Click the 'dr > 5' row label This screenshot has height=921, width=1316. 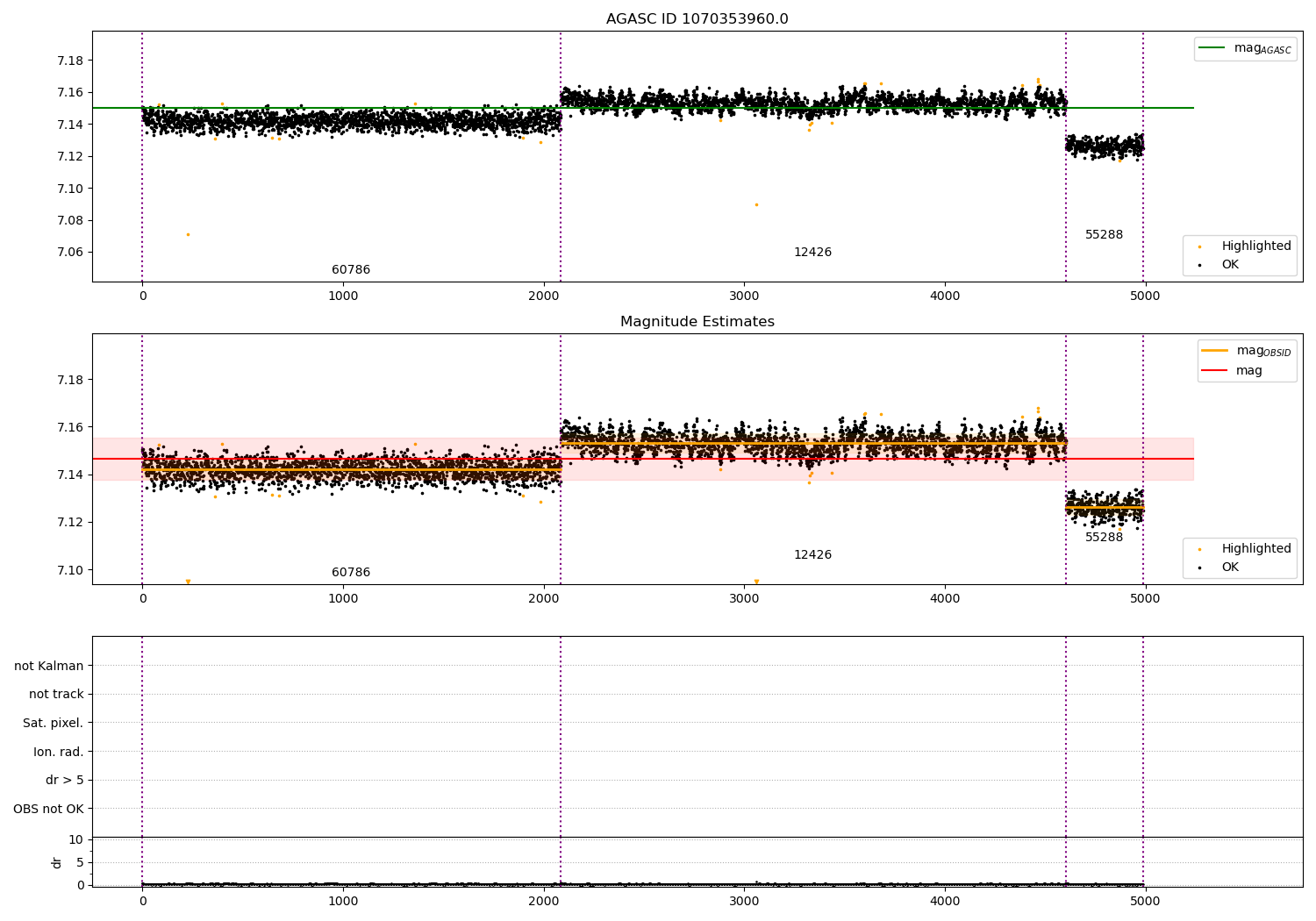tap(65, 781)
